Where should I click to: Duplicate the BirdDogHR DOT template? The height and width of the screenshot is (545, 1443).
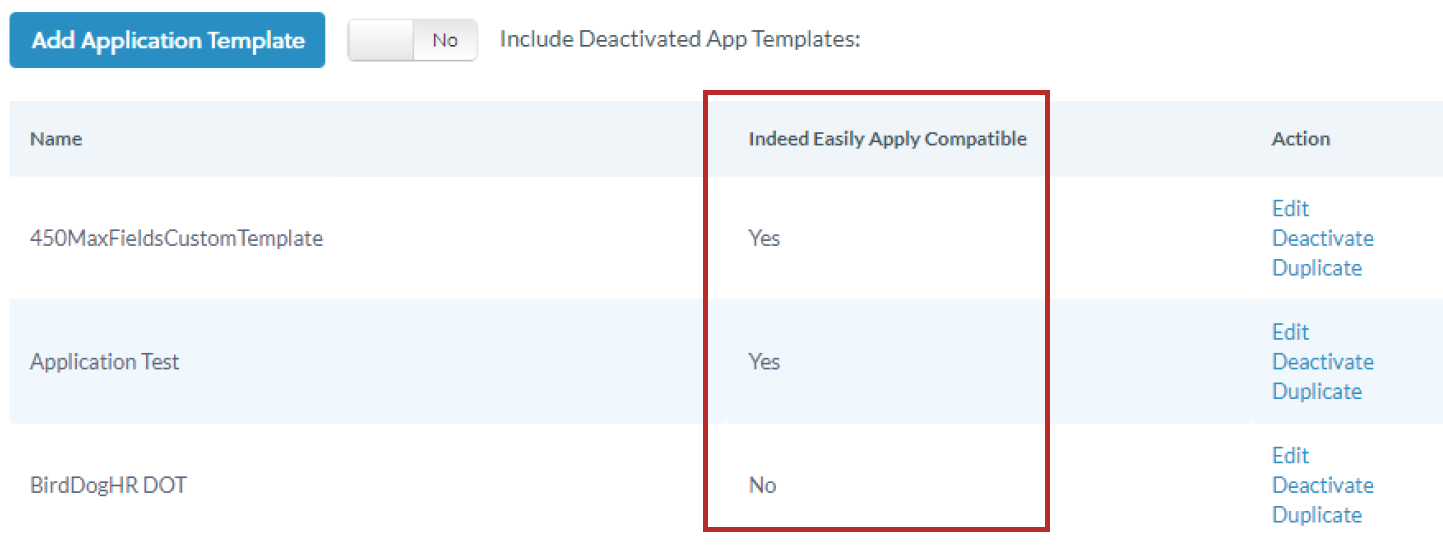(x=1316, y=515)
